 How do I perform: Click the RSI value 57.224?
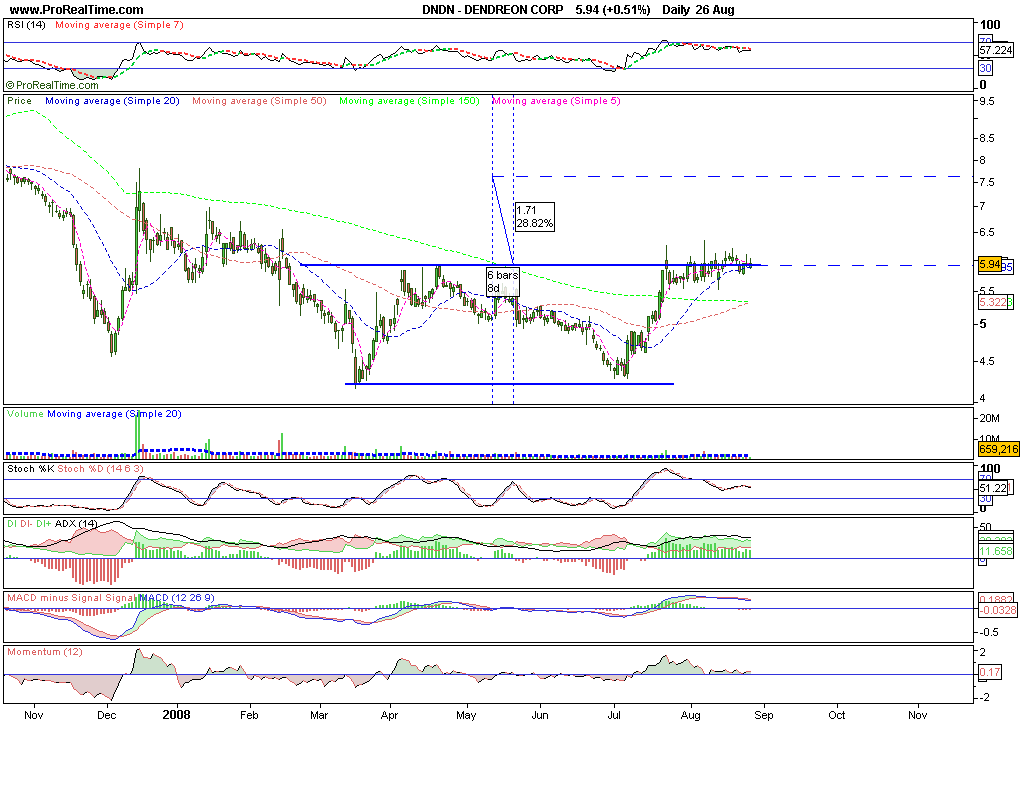(996, 50)
